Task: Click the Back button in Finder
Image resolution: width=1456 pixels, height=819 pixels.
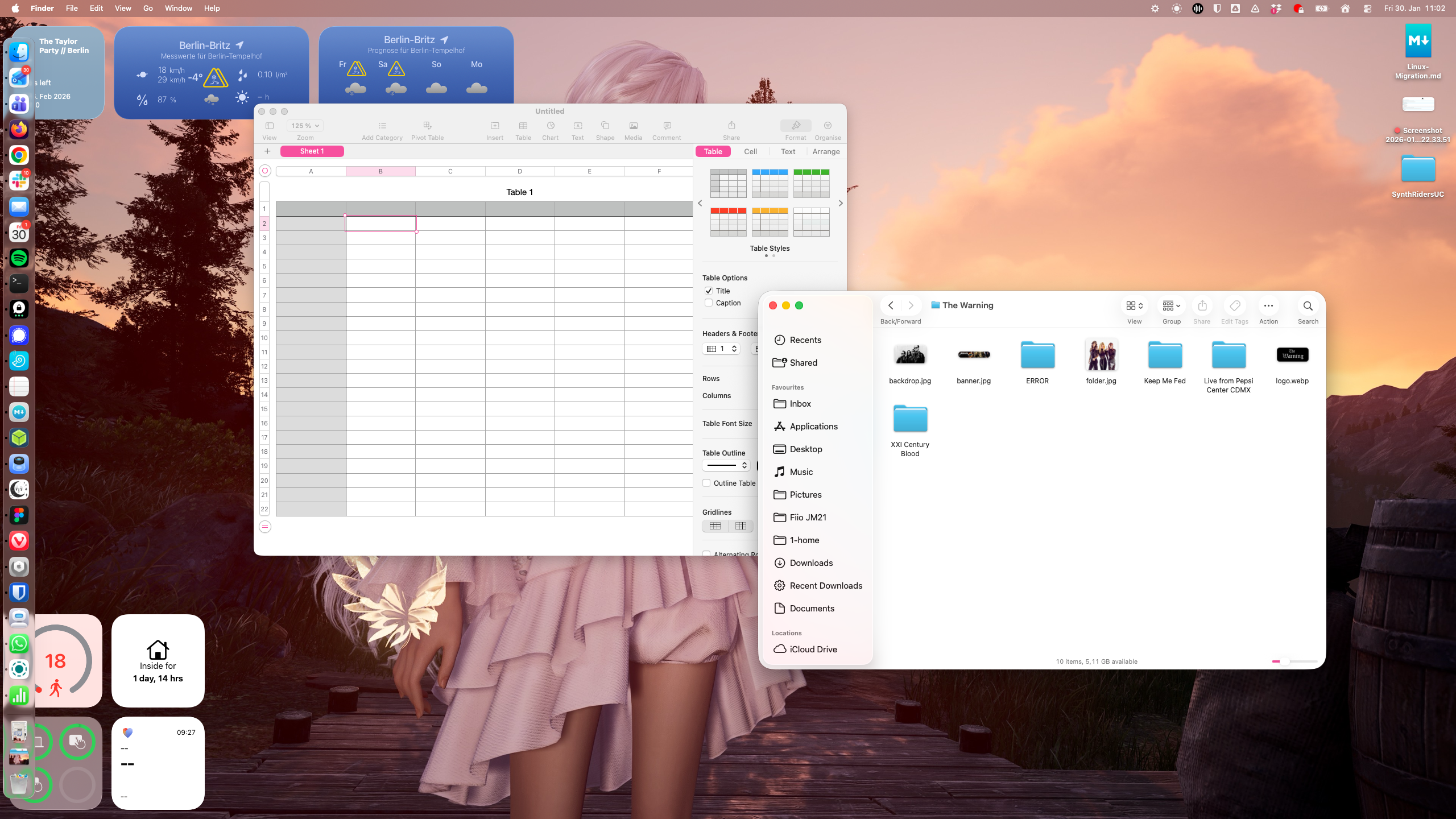Action: tap(890, 305)
